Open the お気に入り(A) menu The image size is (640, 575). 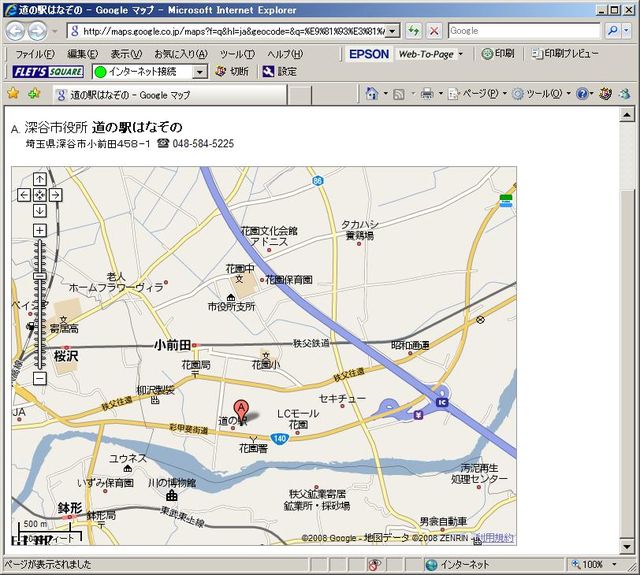point(180,53)
